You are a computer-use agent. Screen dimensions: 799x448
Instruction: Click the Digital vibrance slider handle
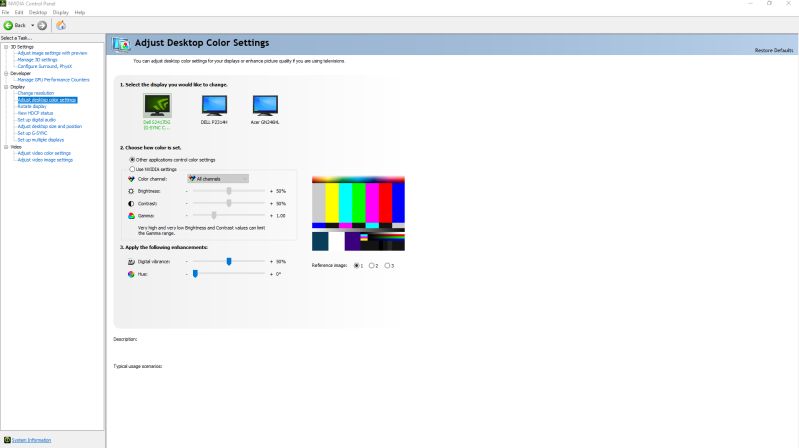click(x=229, y=261)
